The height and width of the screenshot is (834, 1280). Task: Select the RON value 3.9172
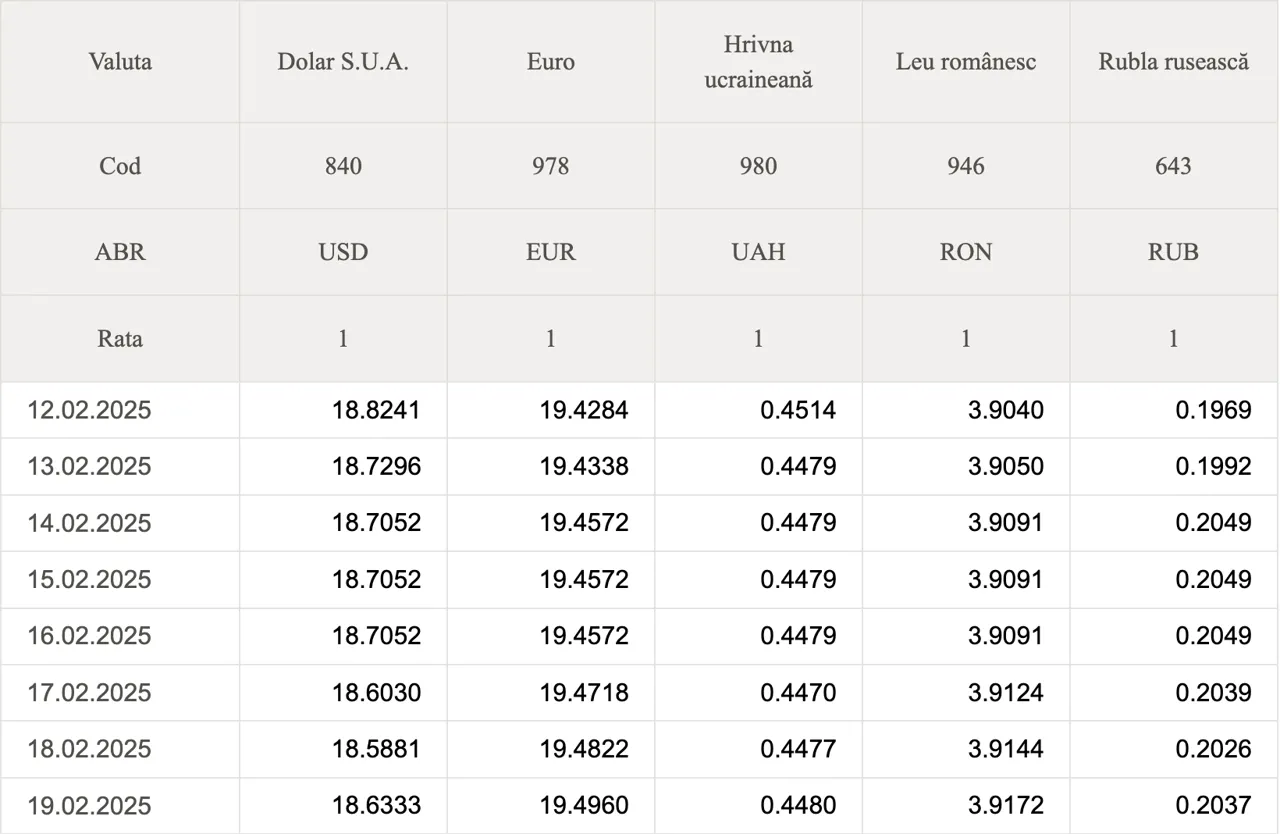[1006, 806]
